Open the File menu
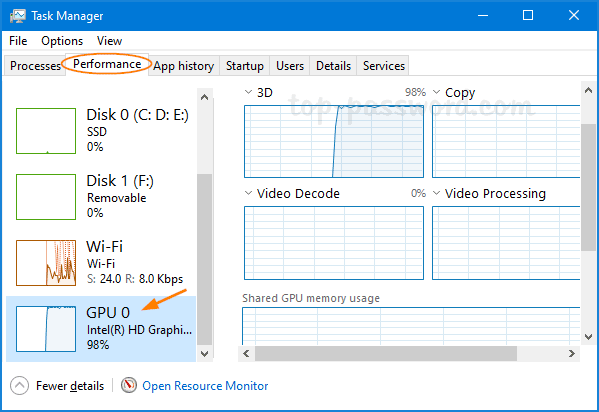Viewport: 599px width, 412px height. tap(18, 41)
